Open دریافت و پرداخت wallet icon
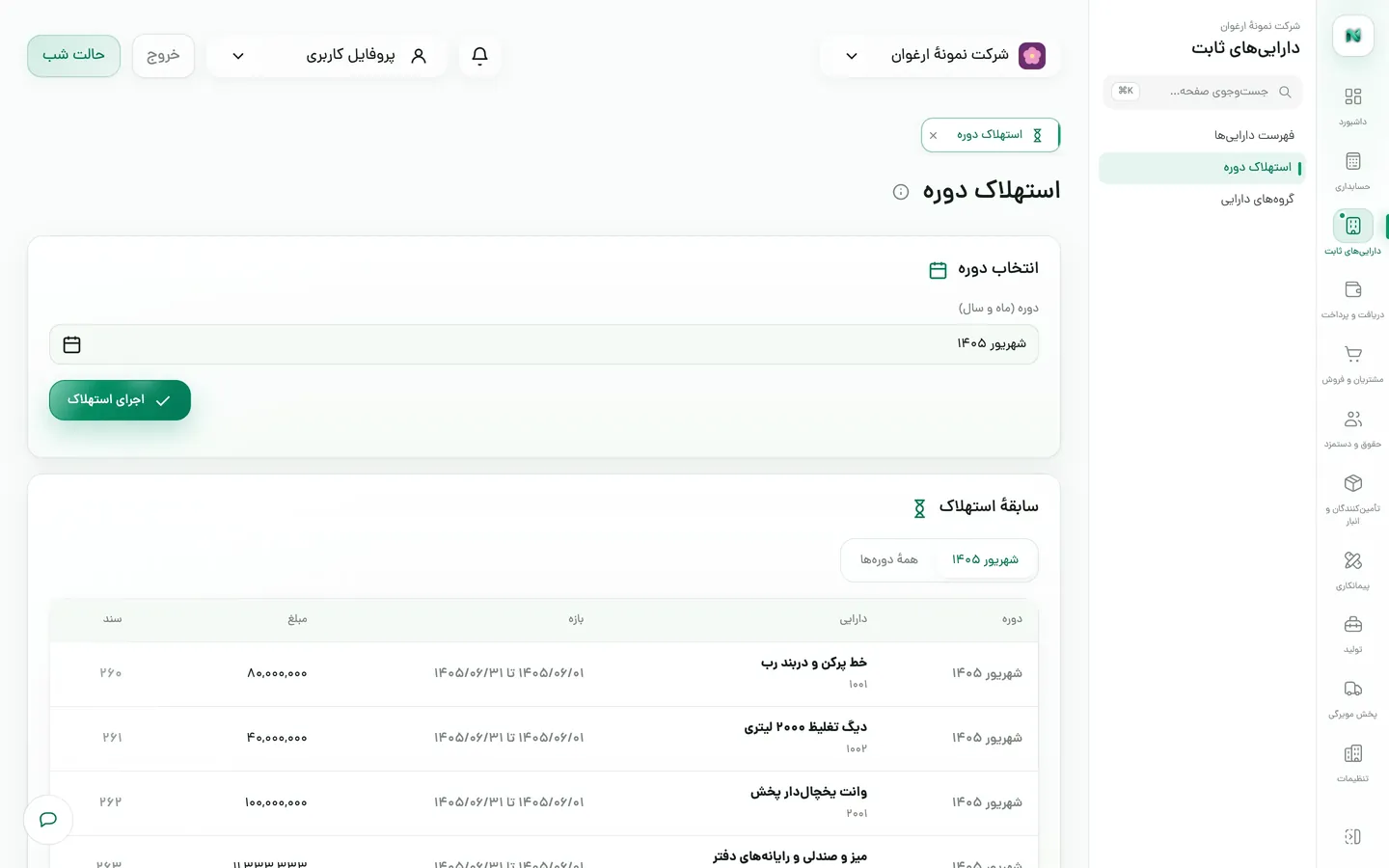The width and height of the screenshot is (1389, 868). 1352,289
